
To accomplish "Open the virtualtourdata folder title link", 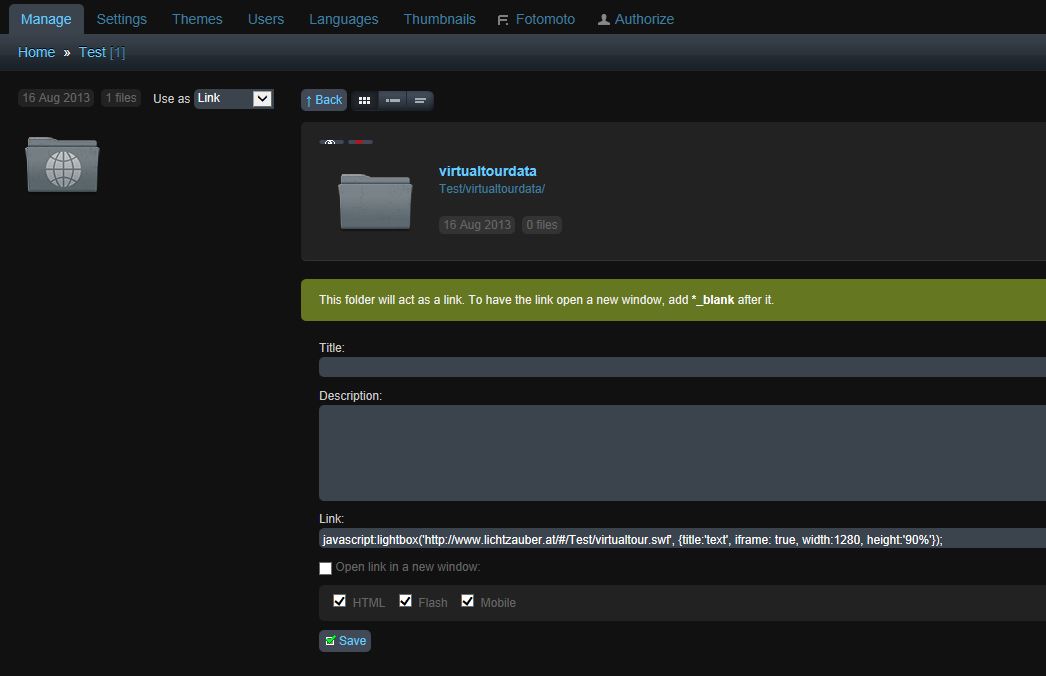I will (x=488, y=171).
